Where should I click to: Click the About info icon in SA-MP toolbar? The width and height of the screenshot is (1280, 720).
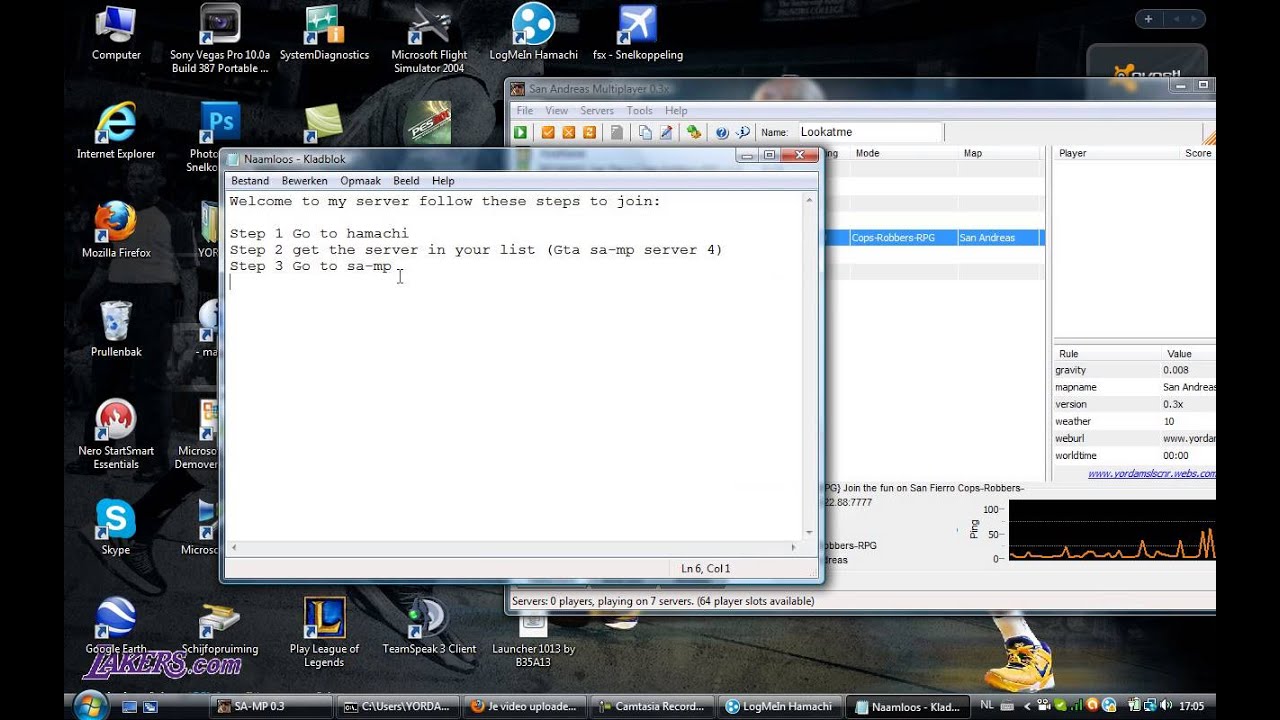(743, 132)
